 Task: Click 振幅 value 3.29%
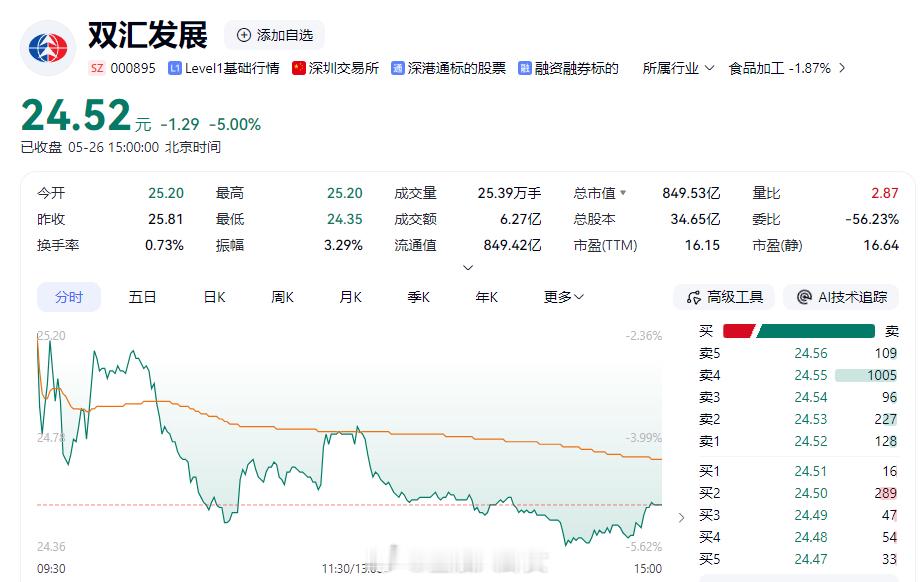click(344, 245)
